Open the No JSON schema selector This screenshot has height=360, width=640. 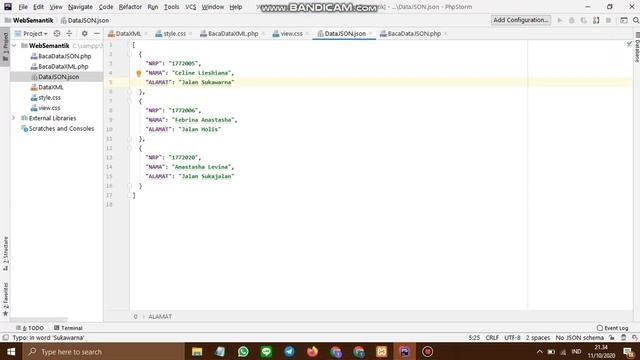coord(579,338)
